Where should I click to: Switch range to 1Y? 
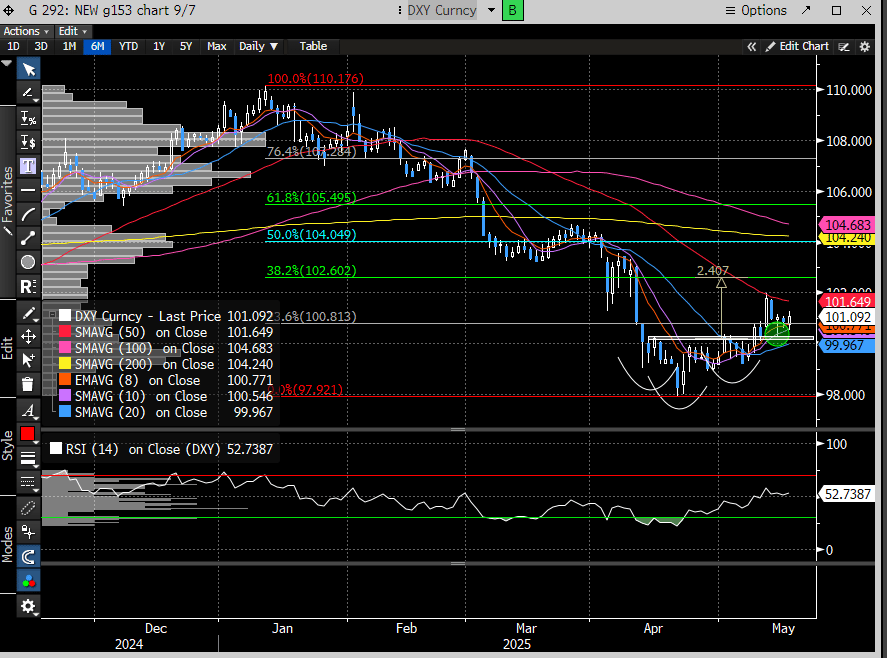pos(159,46)
